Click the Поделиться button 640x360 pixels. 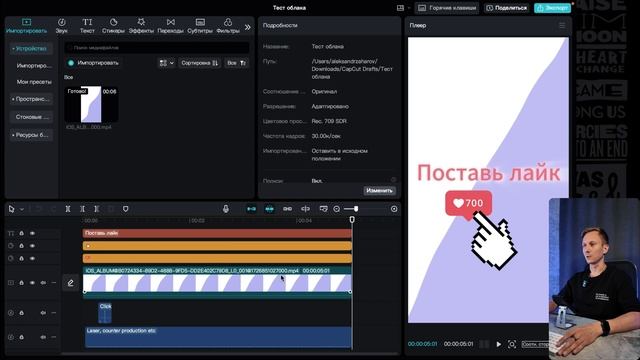click(x=507, y=8)
